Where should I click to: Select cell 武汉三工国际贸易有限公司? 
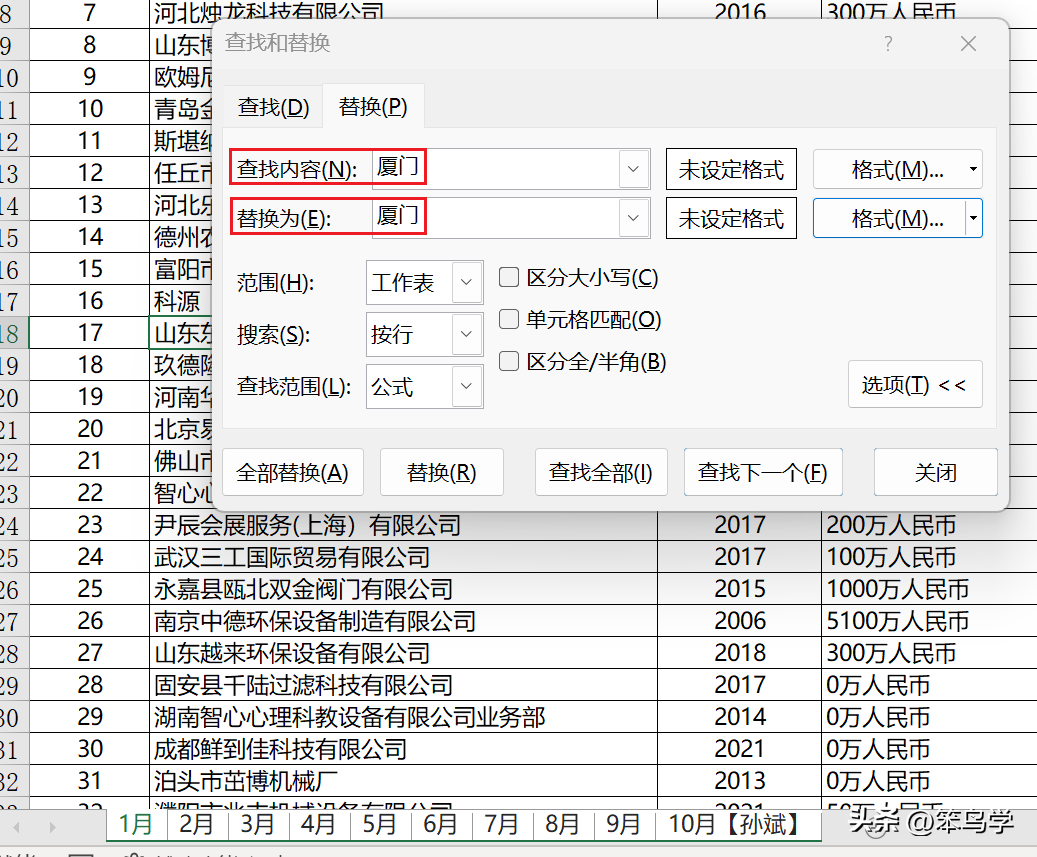tap(403, 557)
